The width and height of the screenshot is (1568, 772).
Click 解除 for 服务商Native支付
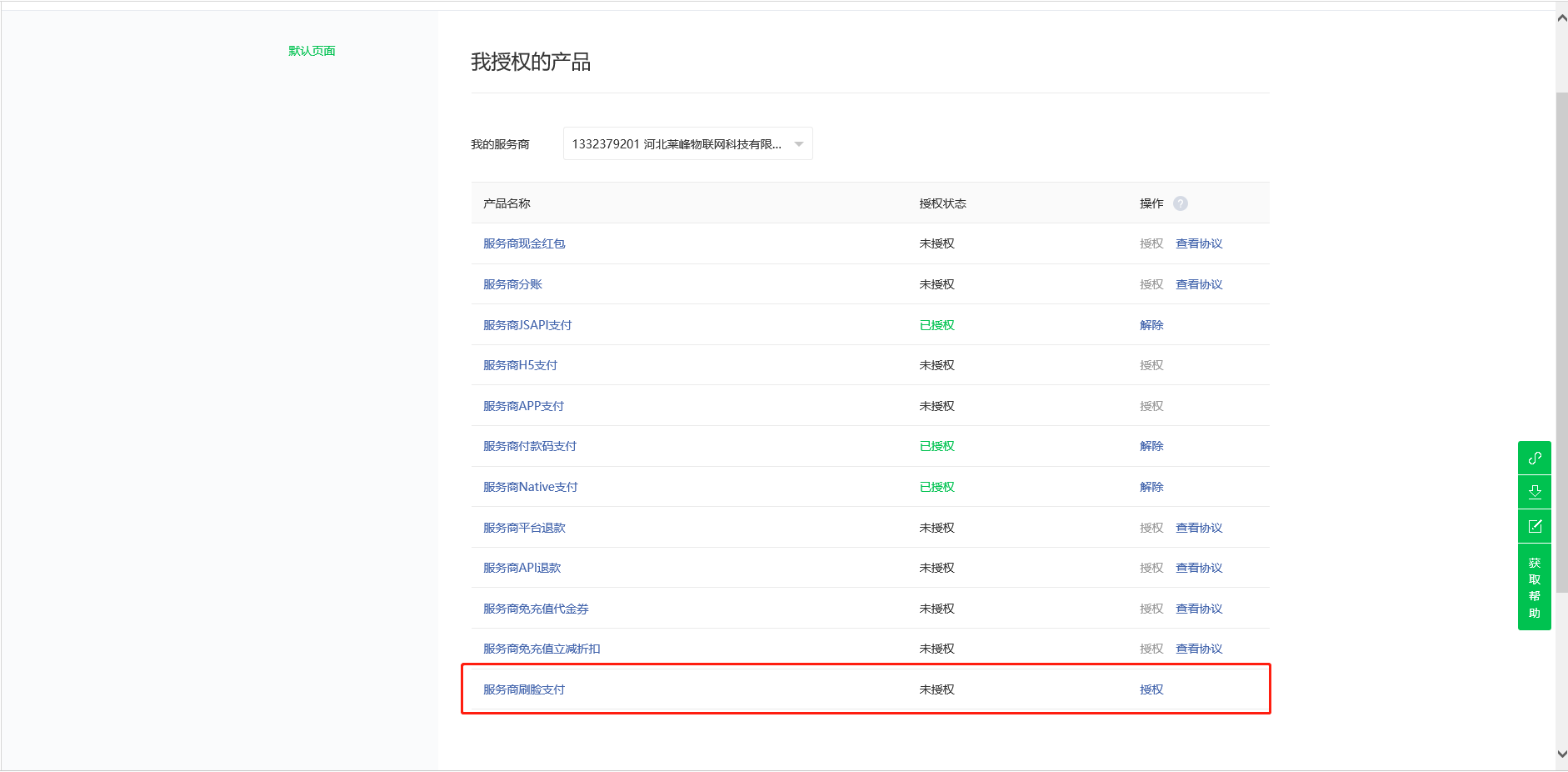click(x=1151, y=487)
